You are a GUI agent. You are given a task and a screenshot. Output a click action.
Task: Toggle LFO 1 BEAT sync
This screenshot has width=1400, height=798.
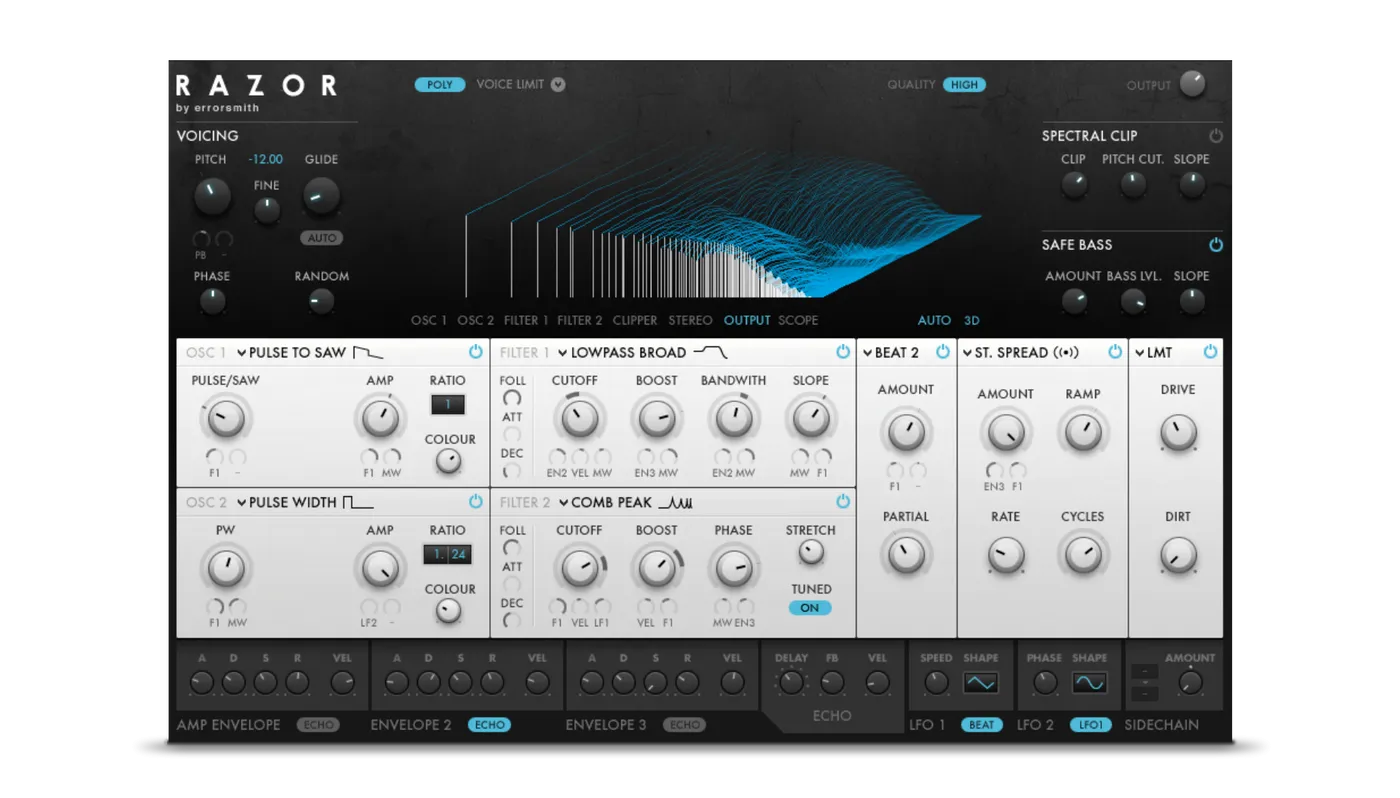pos(982,725)
